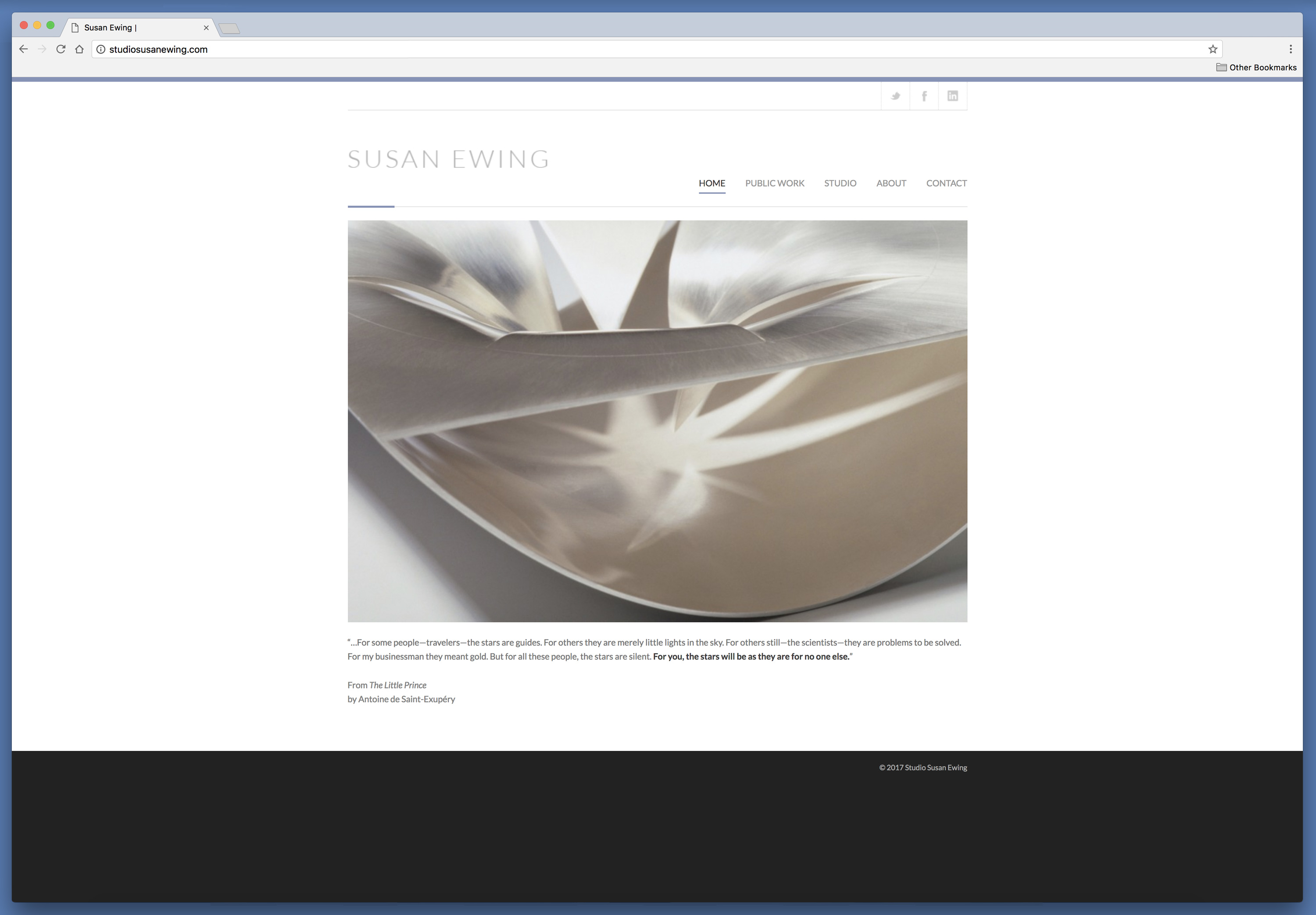Image resolution: width=1316 pixels, height=915 pixels.
Task: Open the CONTACT navigation item
Action: [947, 183]
